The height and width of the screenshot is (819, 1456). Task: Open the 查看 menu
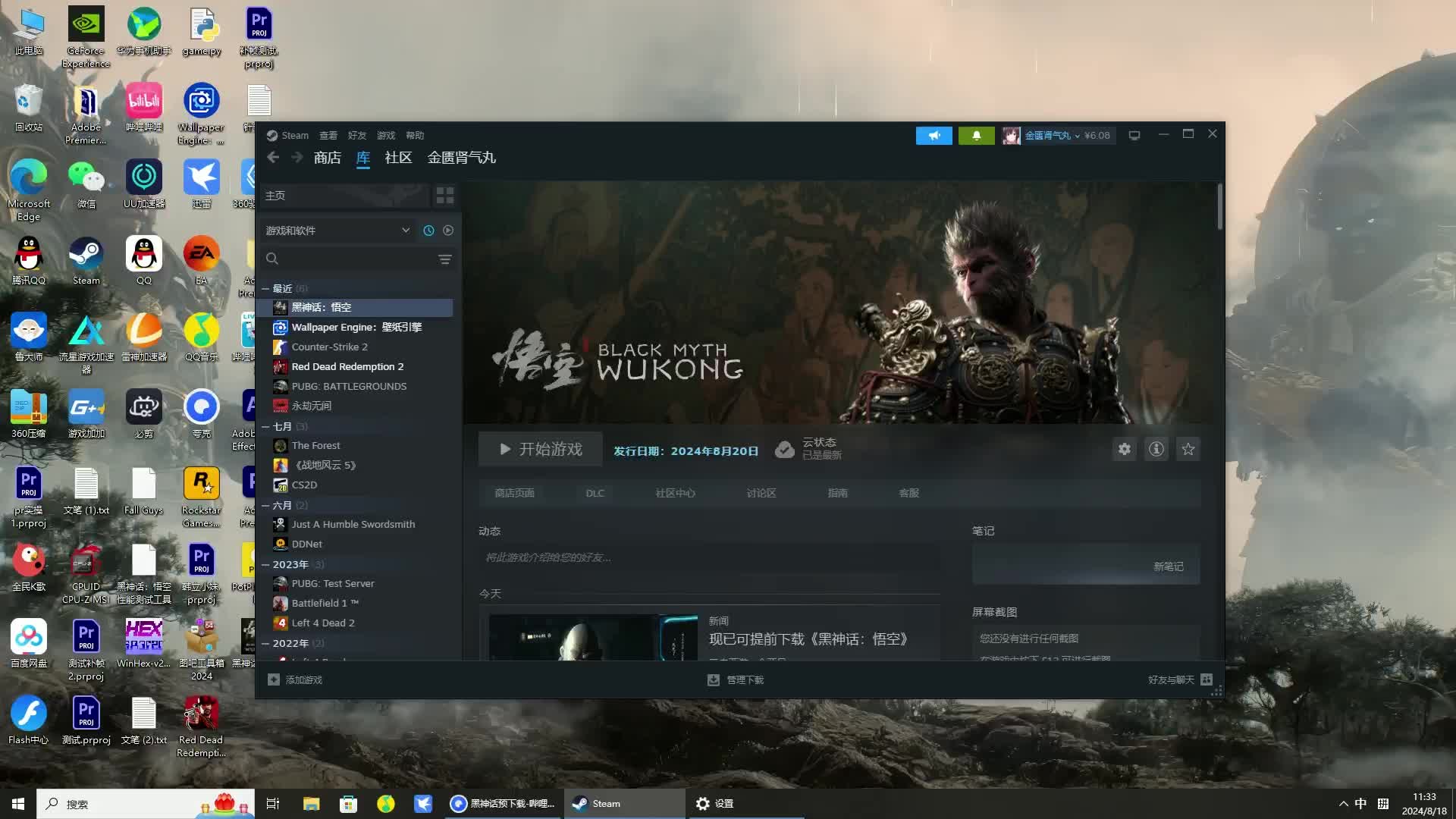click(x=328, y=135)
